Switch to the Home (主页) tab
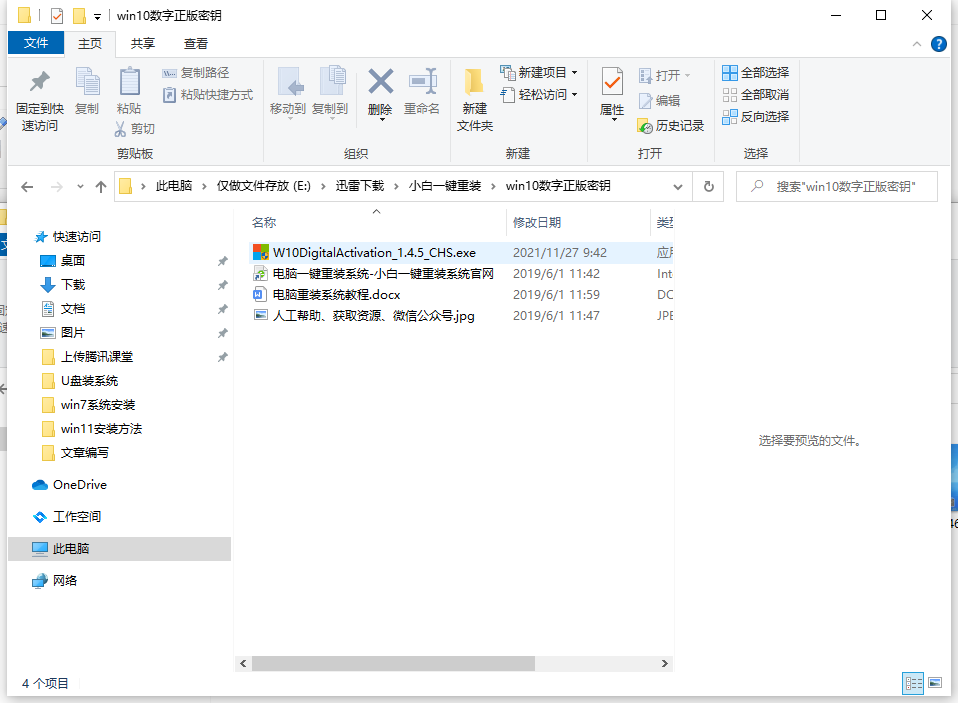Image resolution: width=958 pixels, height=703 pixels. click(x=90, y=44)
